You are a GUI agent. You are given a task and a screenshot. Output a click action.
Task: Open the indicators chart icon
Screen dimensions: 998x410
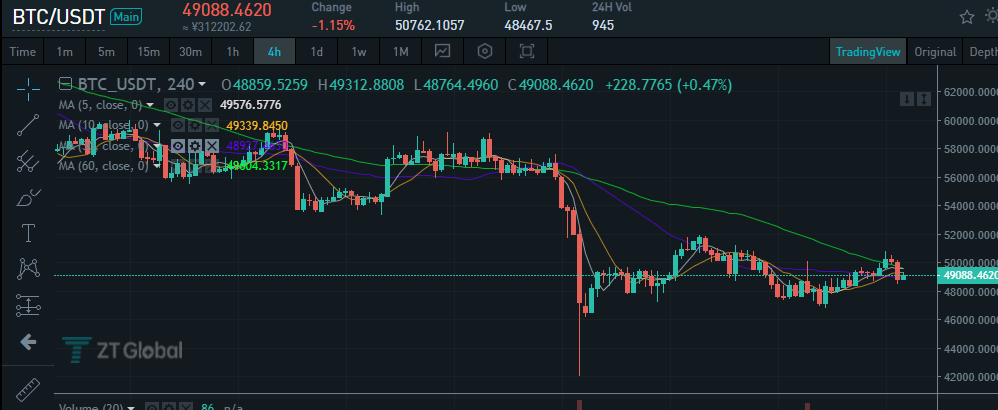coord(442,52)
